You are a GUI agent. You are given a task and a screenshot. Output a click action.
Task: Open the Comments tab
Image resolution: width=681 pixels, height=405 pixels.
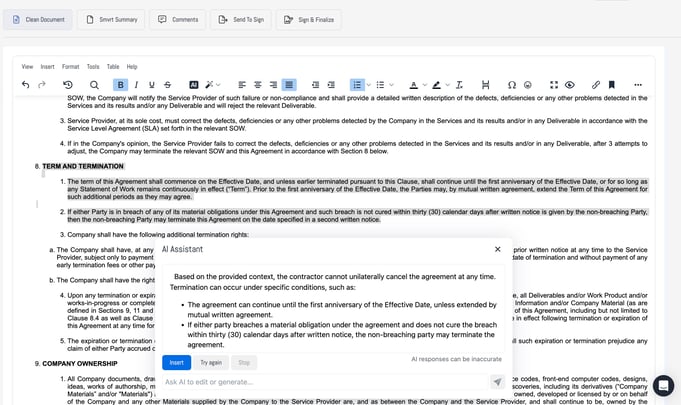(178, 20)
